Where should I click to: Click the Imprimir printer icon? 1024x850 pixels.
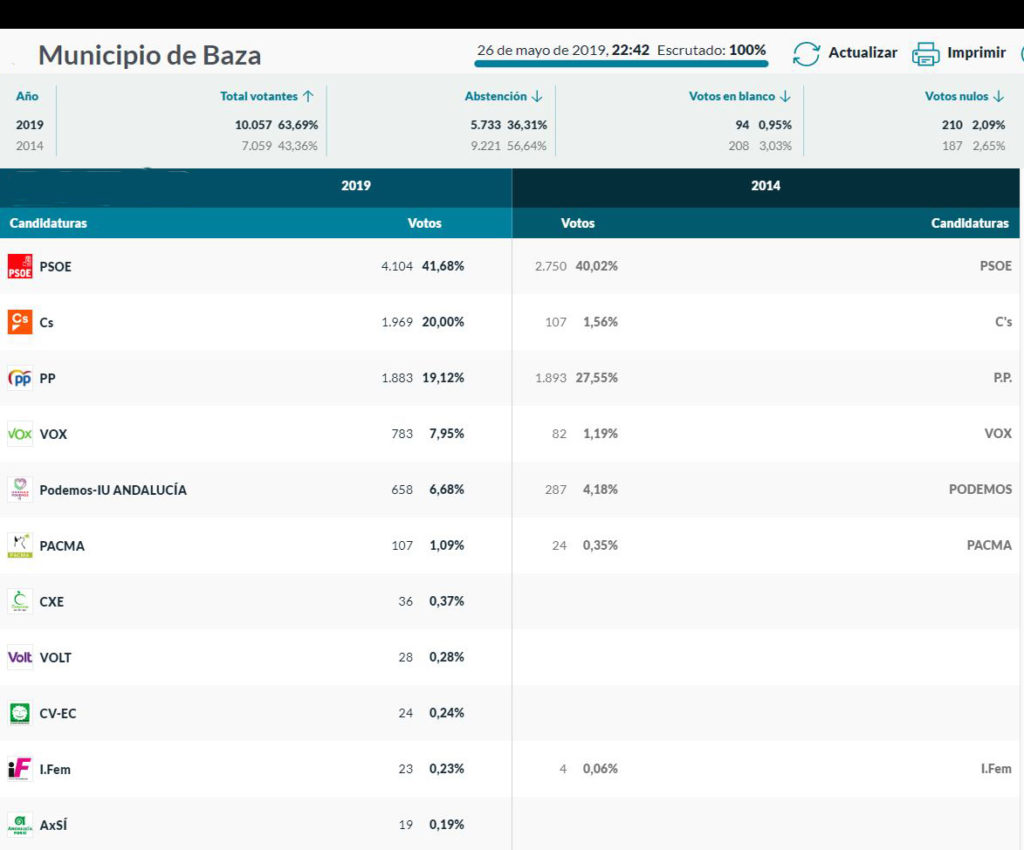[926, 54]
